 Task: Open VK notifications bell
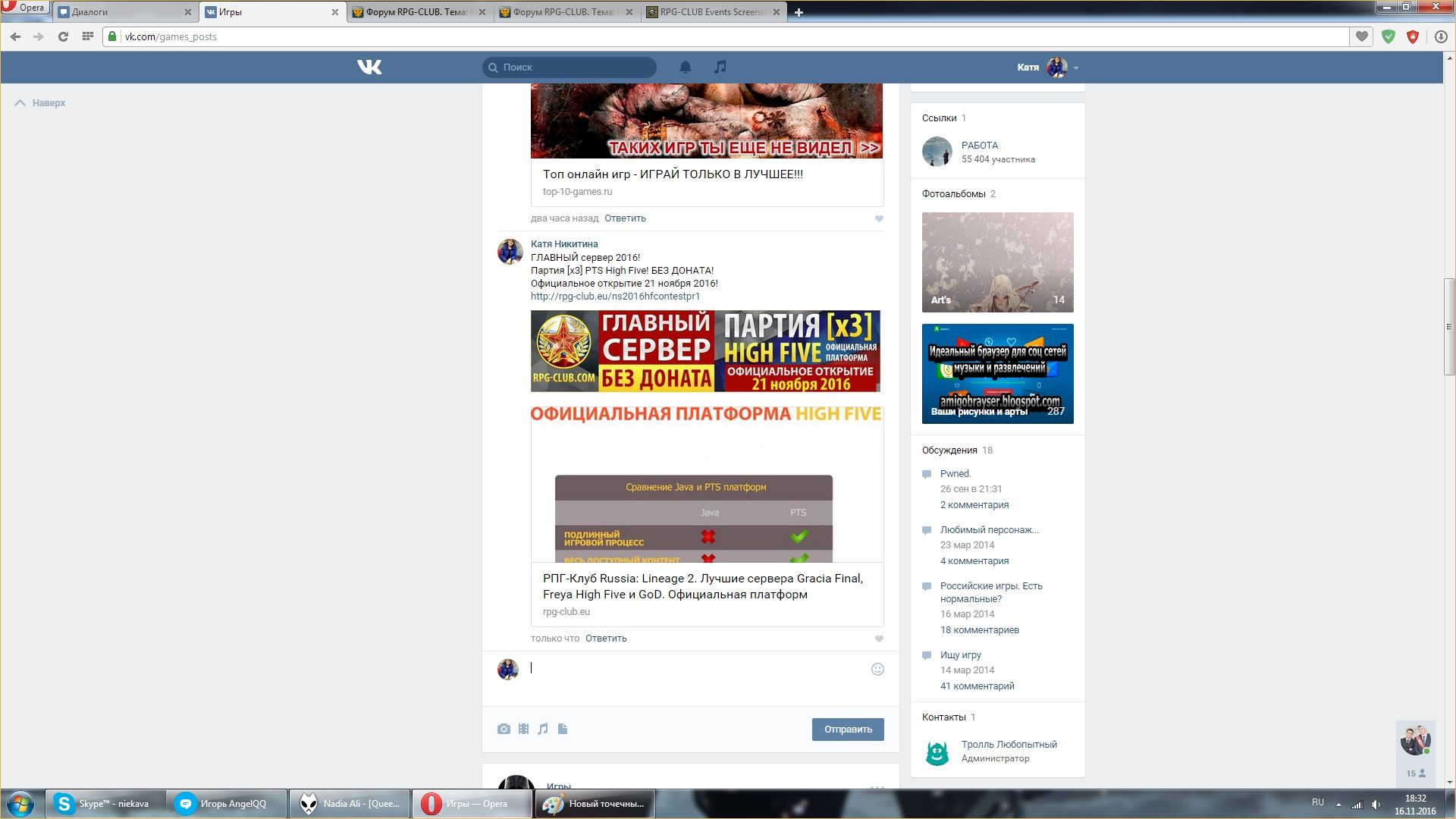pos(685,67)
